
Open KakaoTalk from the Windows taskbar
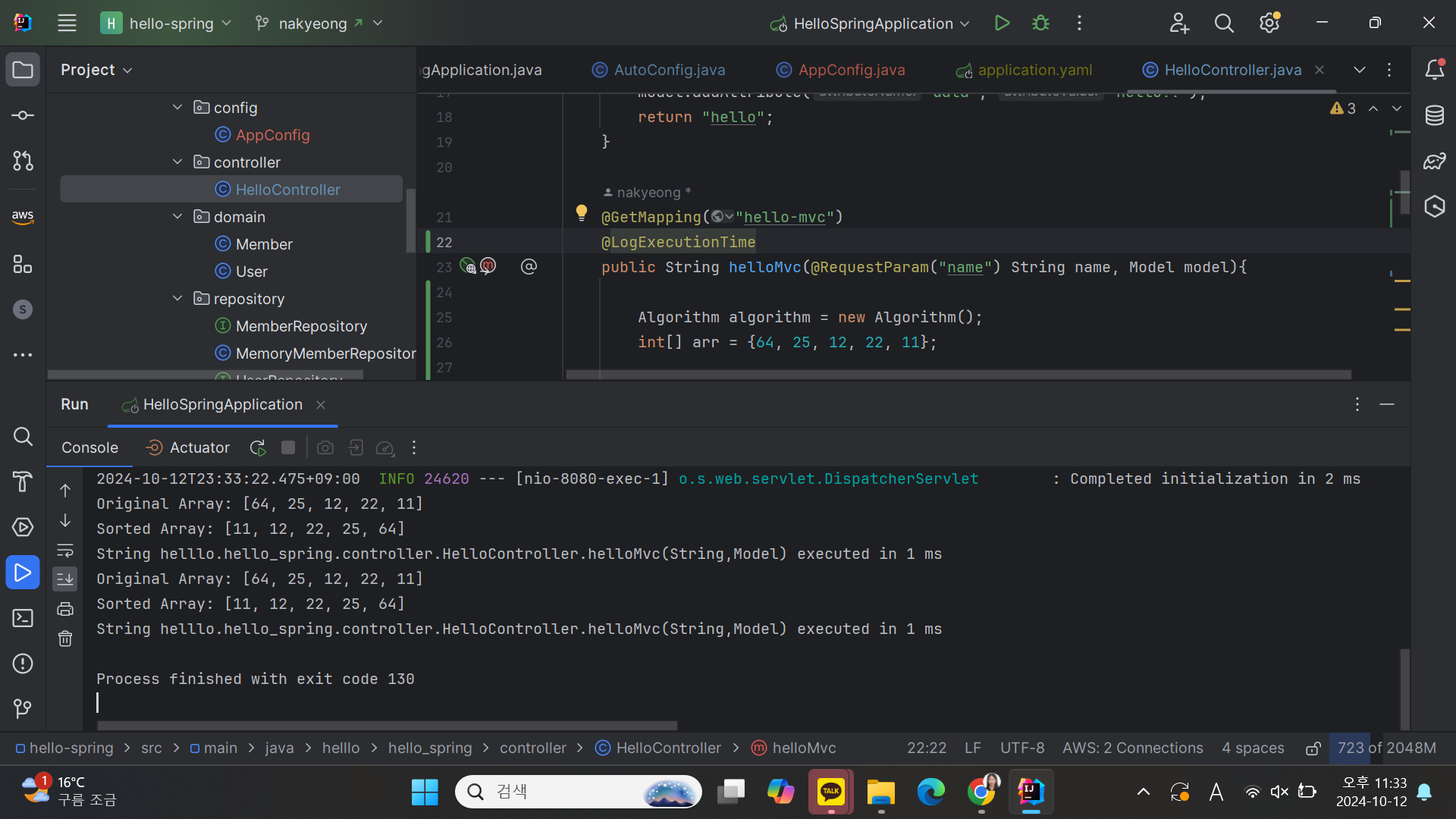830,792
